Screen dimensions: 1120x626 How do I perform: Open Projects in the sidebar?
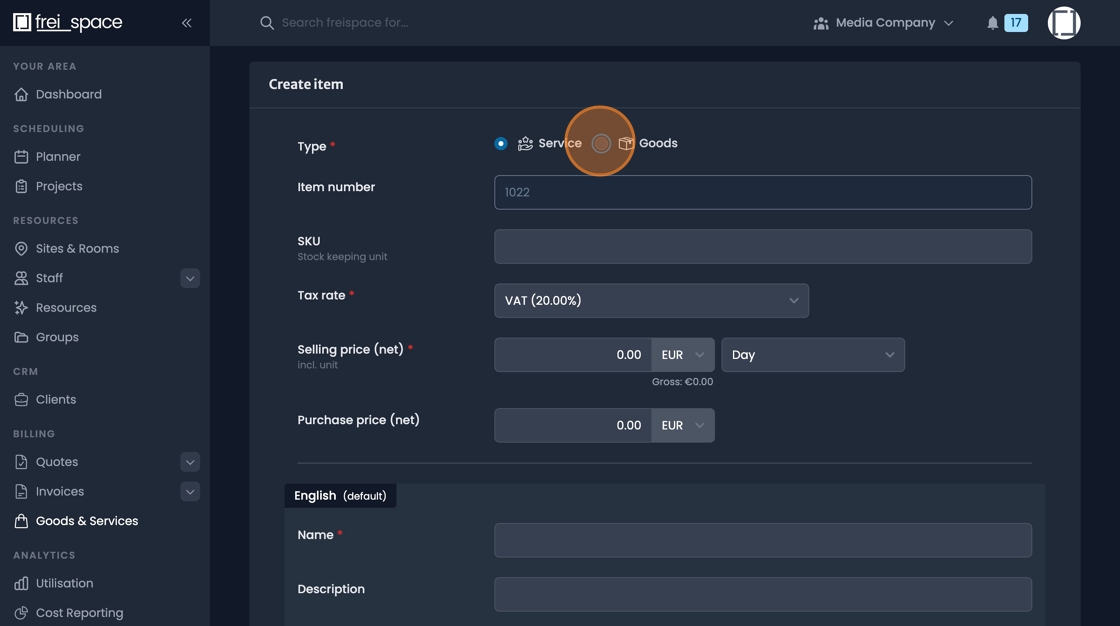tap(59, 185)
